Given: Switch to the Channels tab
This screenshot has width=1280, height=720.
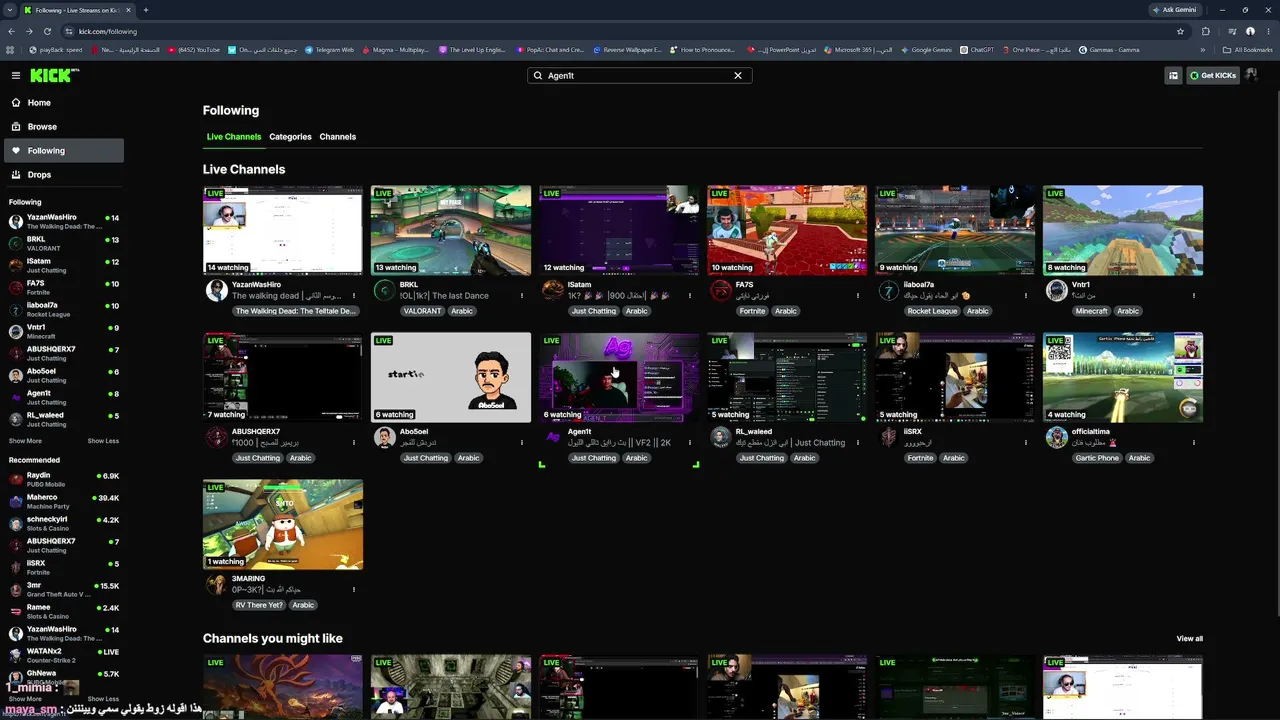Looking at the screenshot, I should pos(338,137).
